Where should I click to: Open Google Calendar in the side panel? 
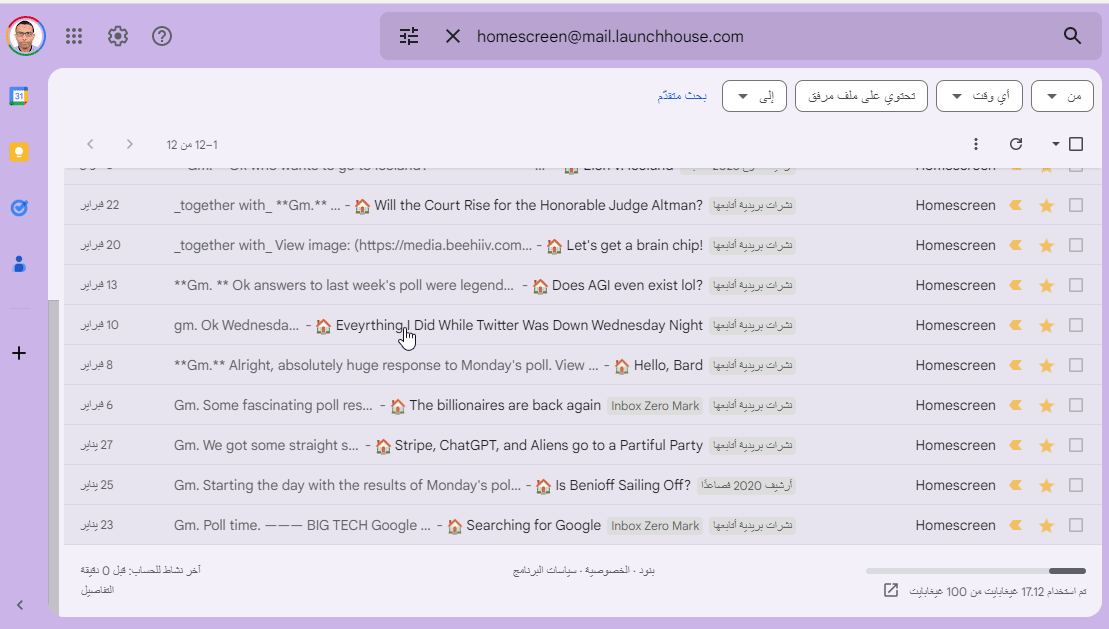pos(18,96)
